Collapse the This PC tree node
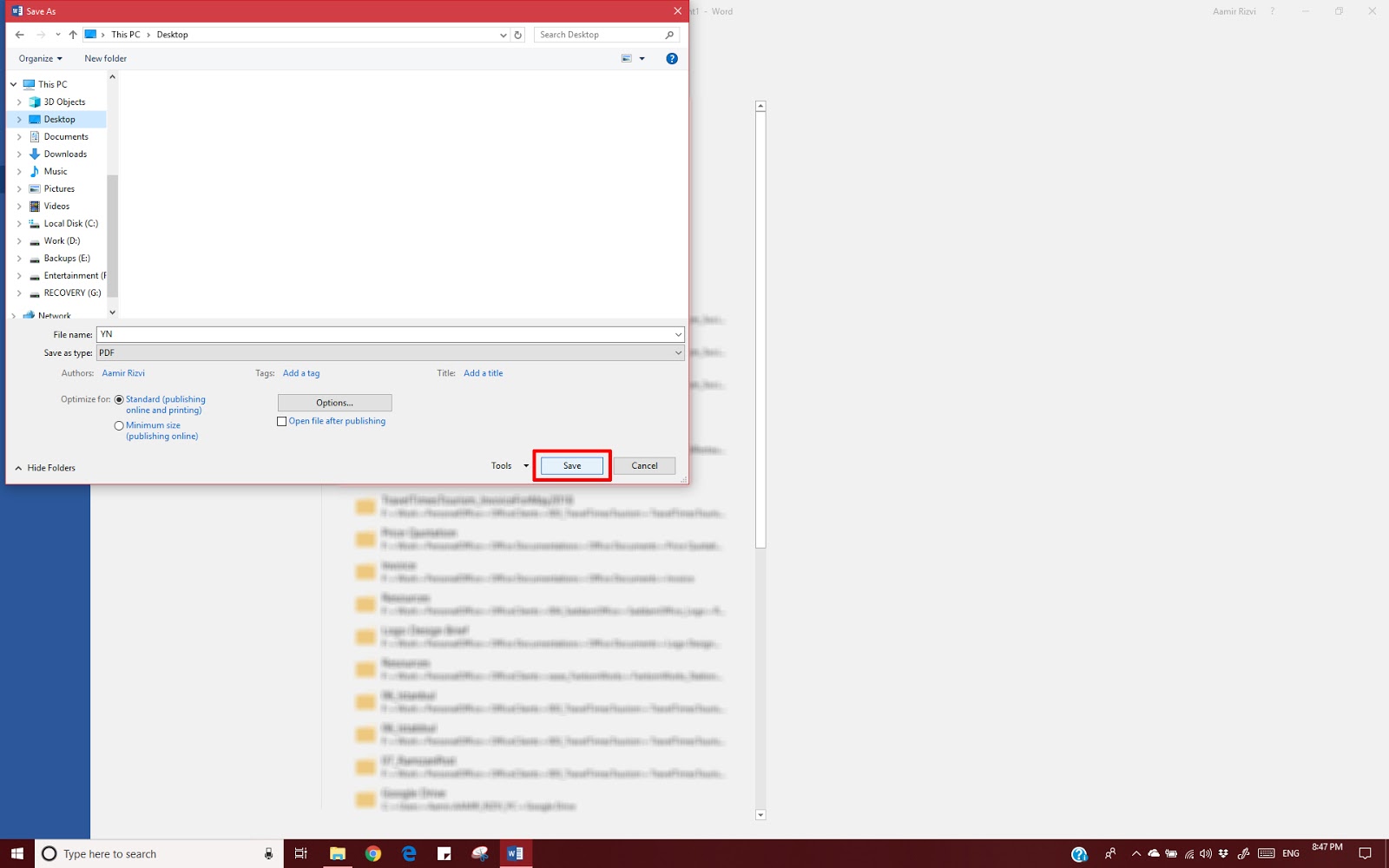This screenshot has height=868, width=1389. coord(13,84)
